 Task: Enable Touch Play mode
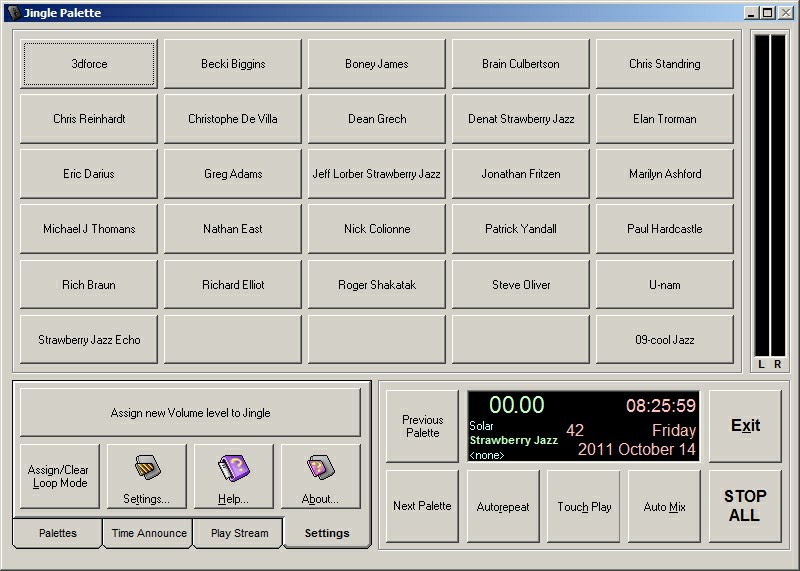pos(584,506)
